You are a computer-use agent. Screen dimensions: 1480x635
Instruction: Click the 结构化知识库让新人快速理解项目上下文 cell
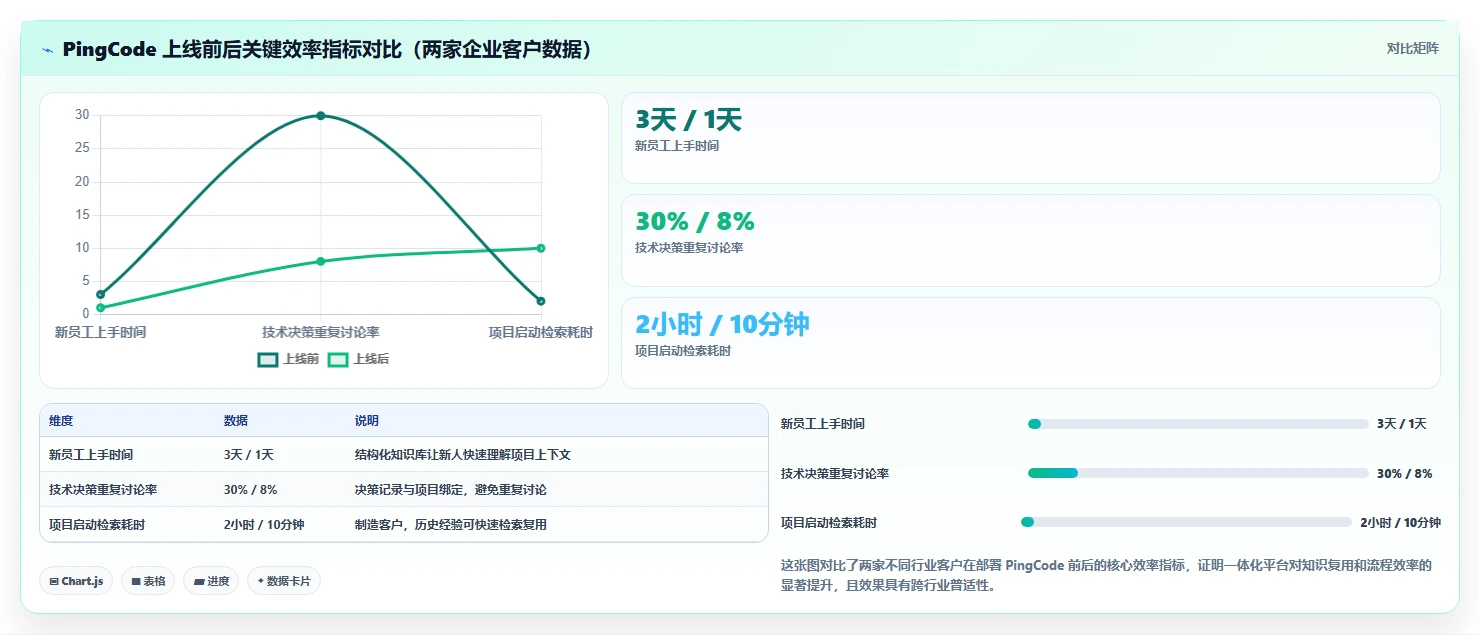tap(463, 455)
